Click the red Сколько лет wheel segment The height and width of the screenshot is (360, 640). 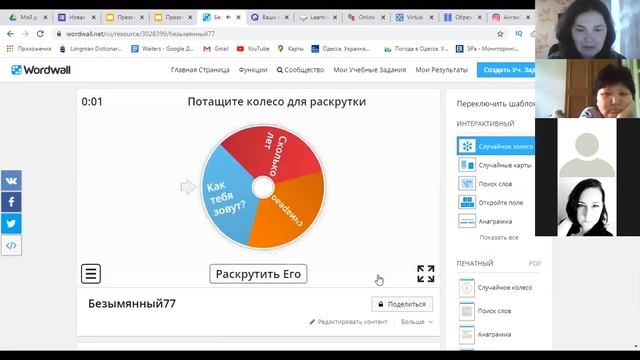(274, 152)
